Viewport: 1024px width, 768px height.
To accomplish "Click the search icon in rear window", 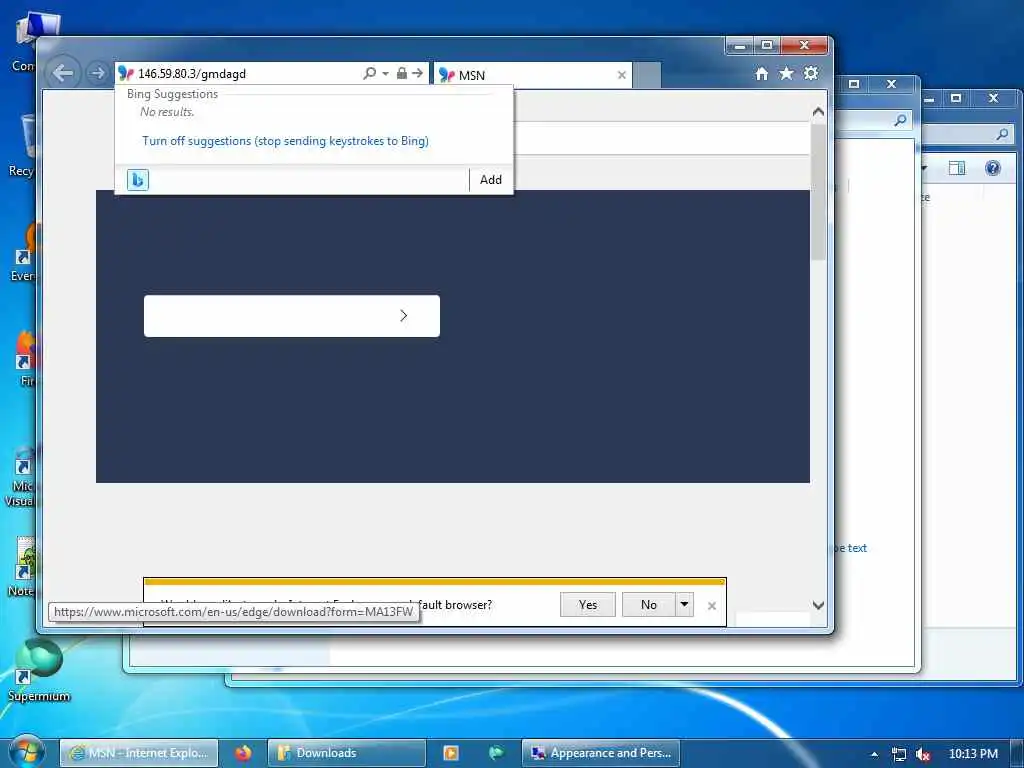I will [1002, 135].
